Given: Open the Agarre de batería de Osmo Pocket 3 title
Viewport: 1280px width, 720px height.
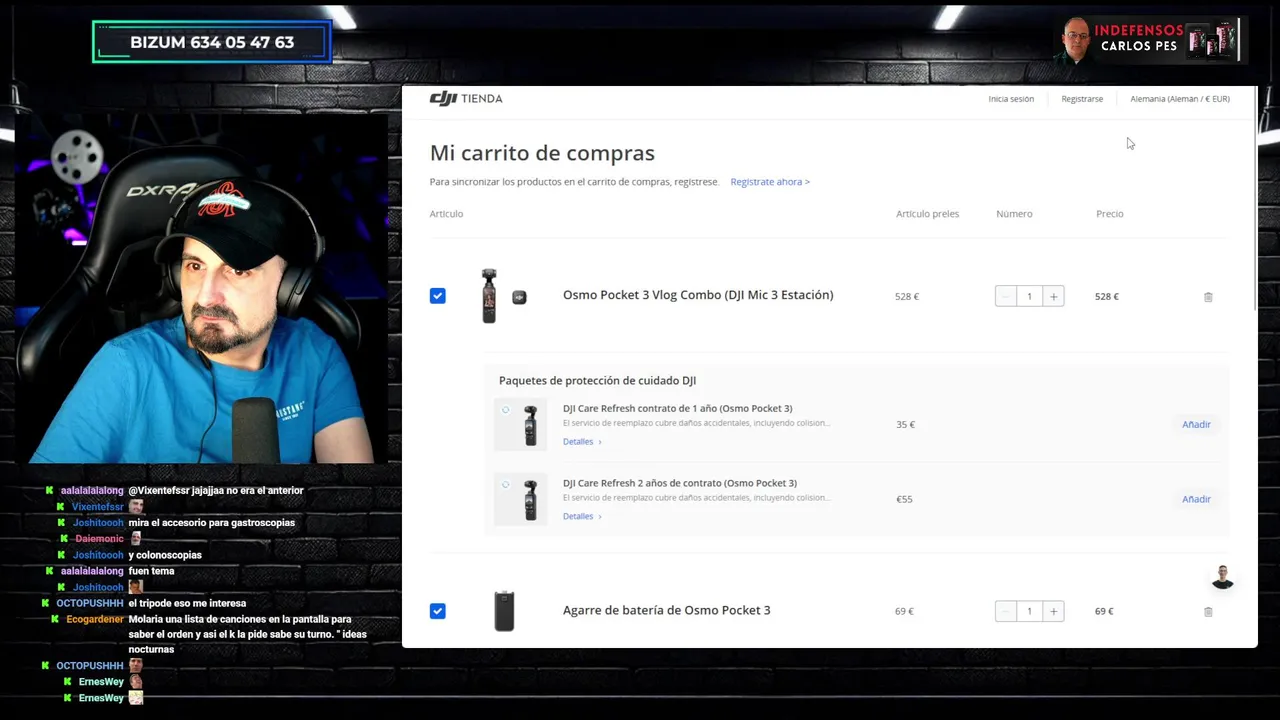Looking at the screenshot, I should pyautogui.click(x=667, y=610).
